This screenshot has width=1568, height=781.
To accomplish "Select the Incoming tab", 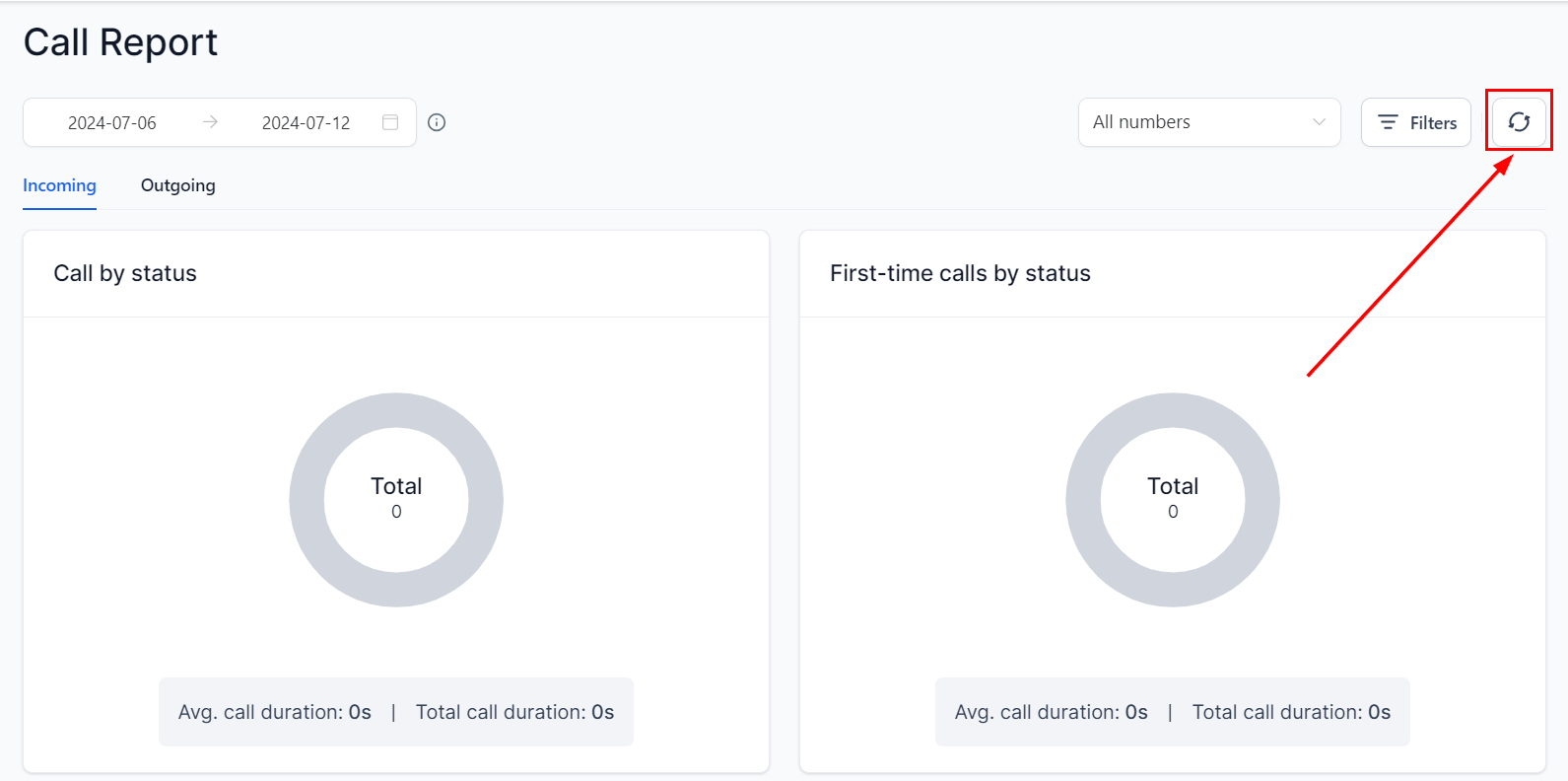I will pos(59,185).
